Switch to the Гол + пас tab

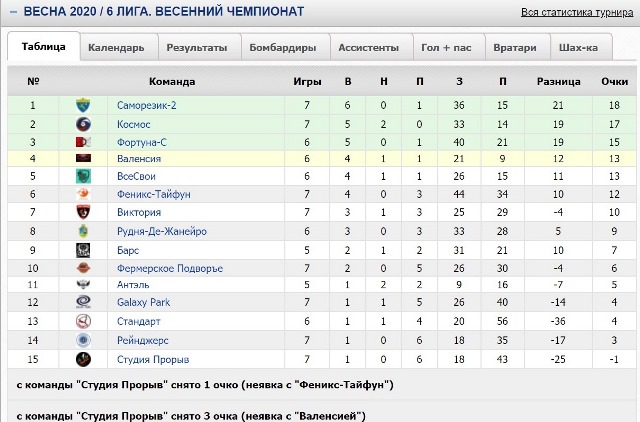[446, 48]
